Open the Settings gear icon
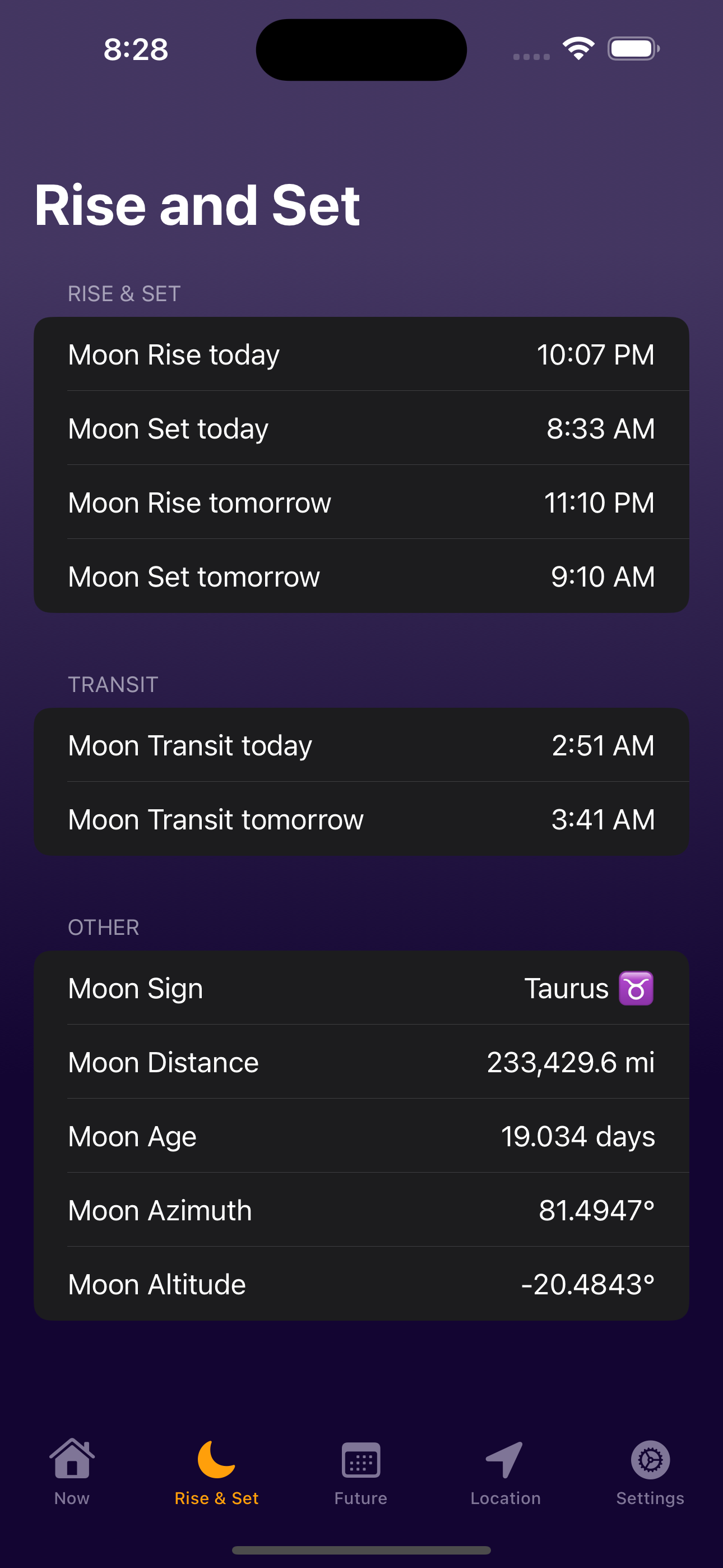723x1568 pixels. tap(650, 1459)
